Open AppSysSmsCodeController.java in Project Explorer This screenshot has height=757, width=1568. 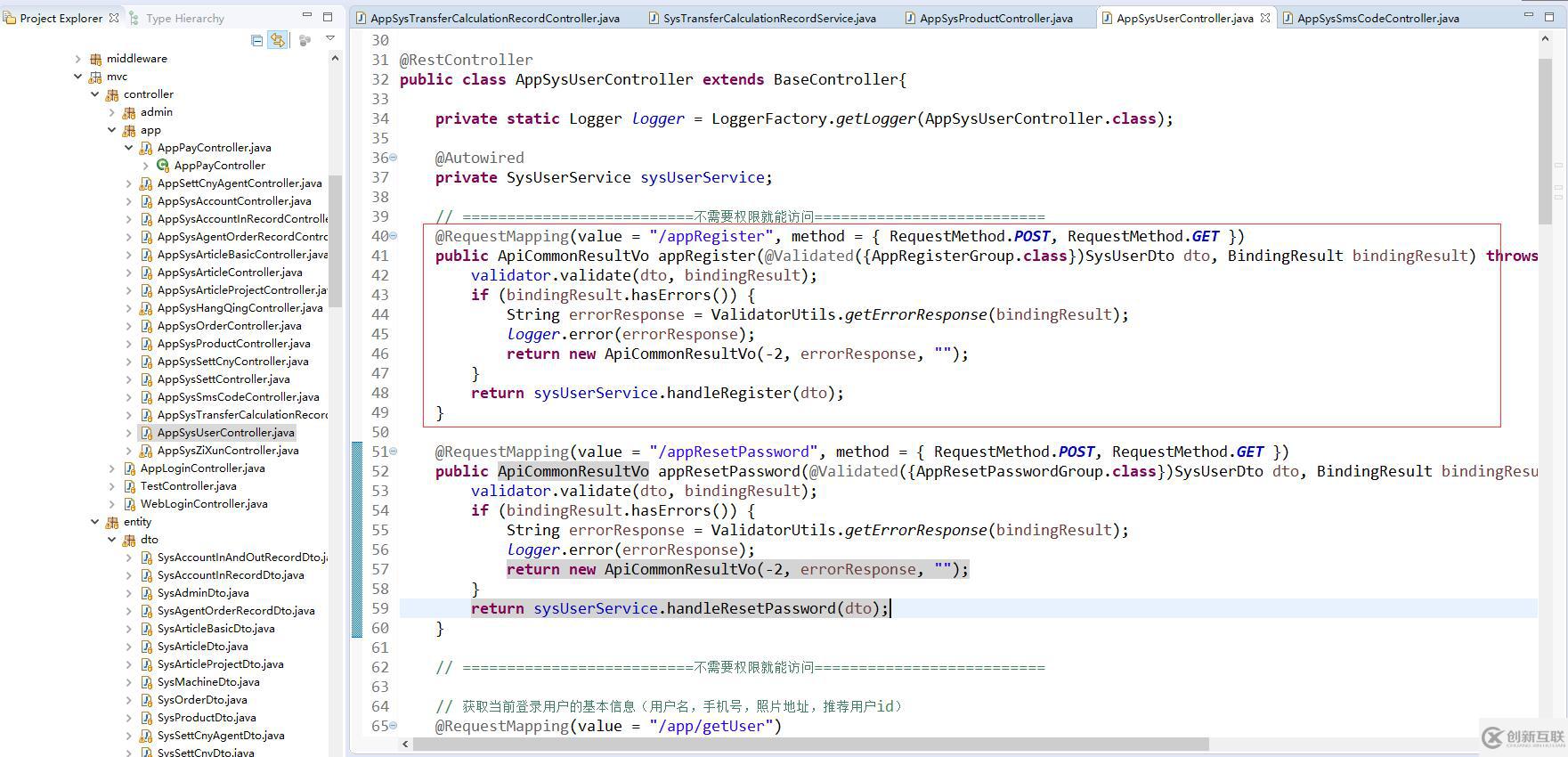(238, 397)
